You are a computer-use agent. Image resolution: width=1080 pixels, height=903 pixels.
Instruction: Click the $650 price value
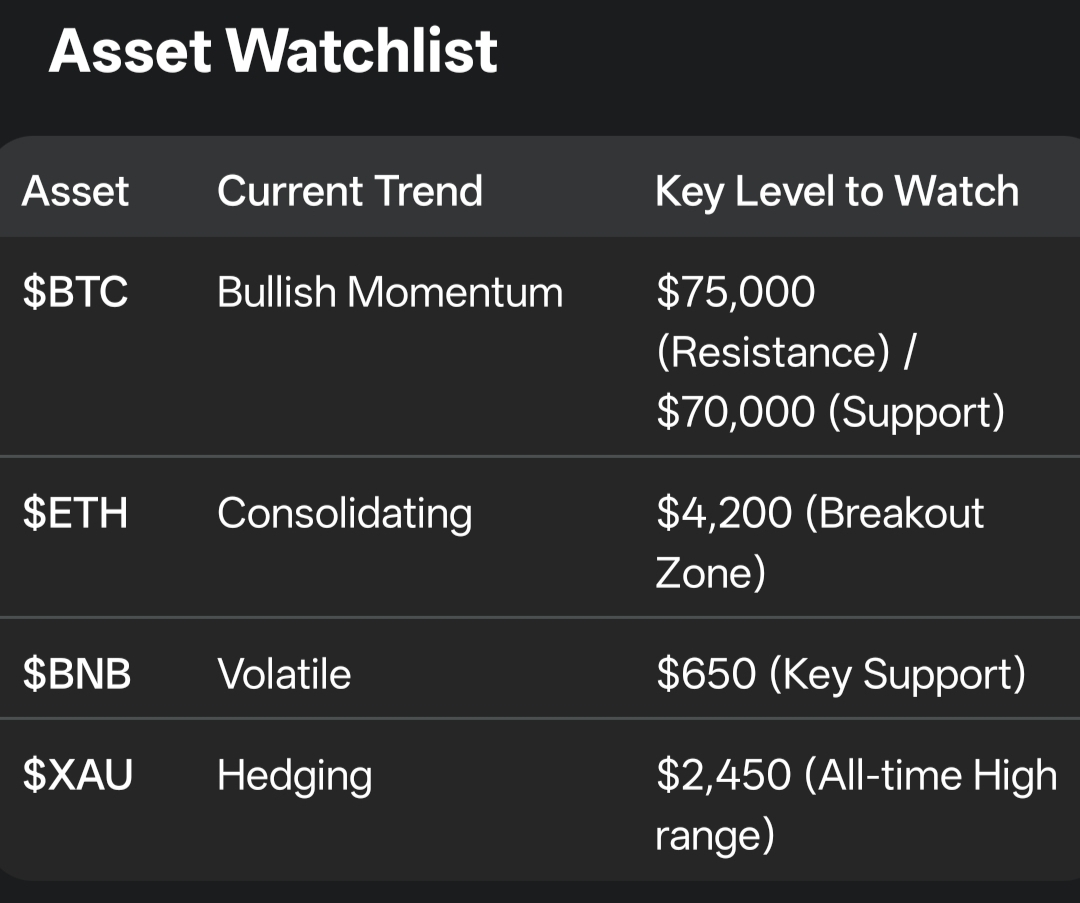(706, 674)
